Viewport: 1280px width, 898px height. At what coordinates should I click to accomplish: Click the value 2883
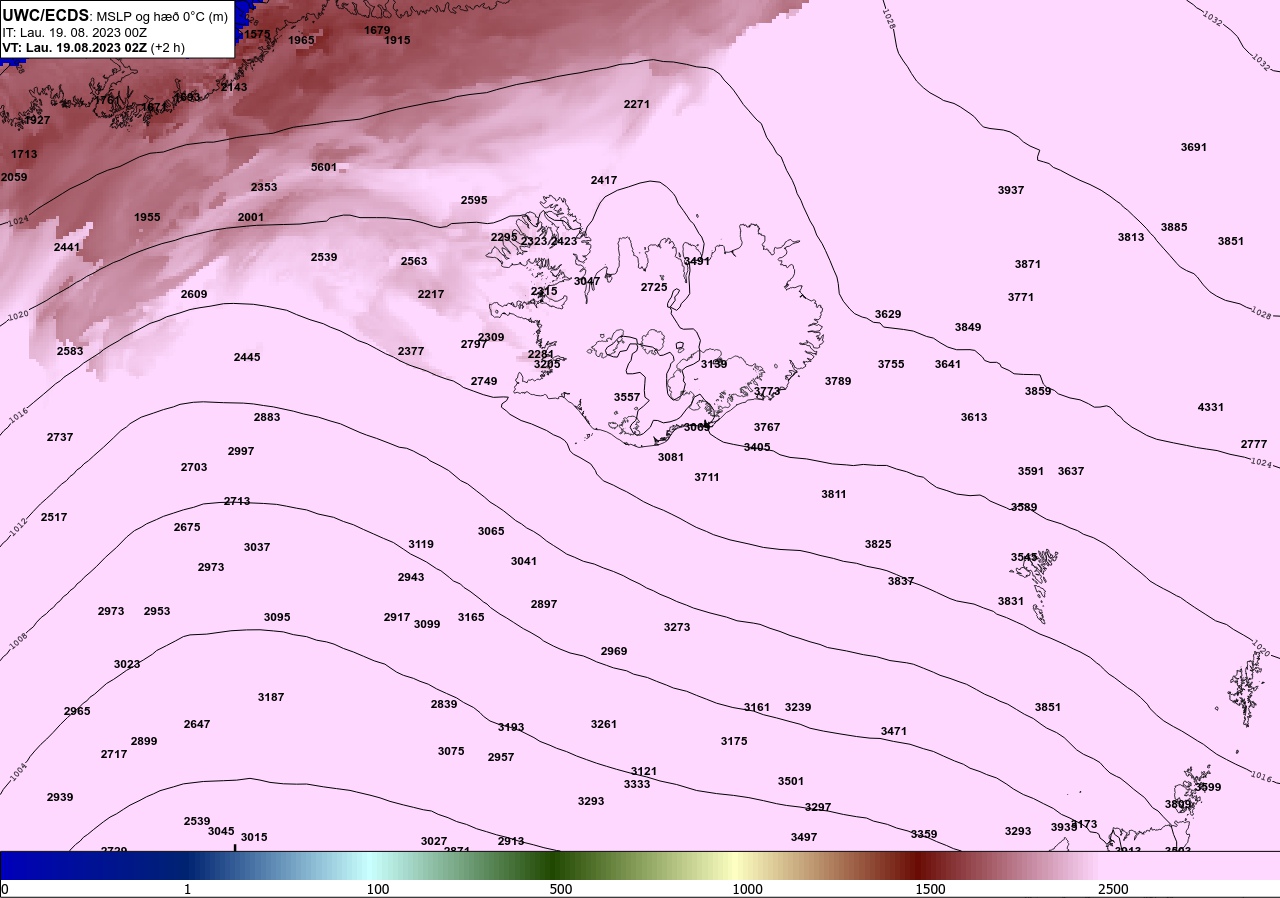(x=267, y=417)
